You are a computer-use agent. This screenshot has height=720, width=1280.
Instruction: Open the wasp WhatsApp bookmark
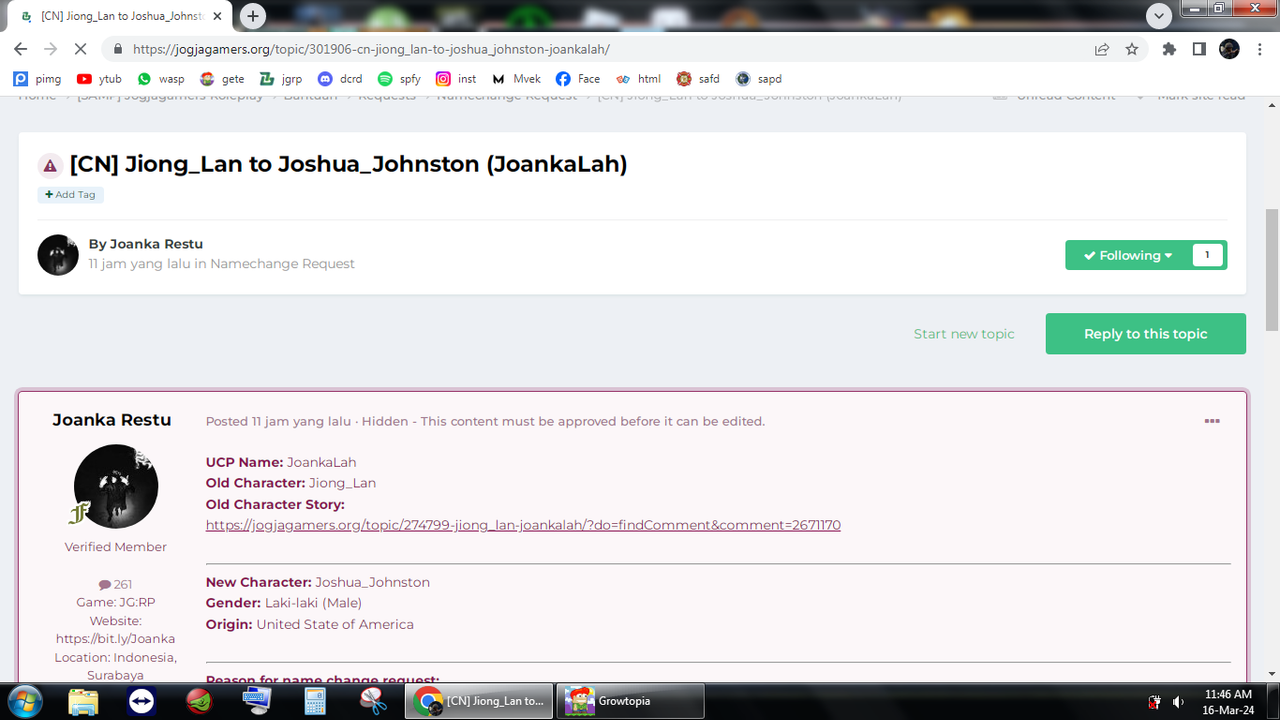tap(161, 79)
